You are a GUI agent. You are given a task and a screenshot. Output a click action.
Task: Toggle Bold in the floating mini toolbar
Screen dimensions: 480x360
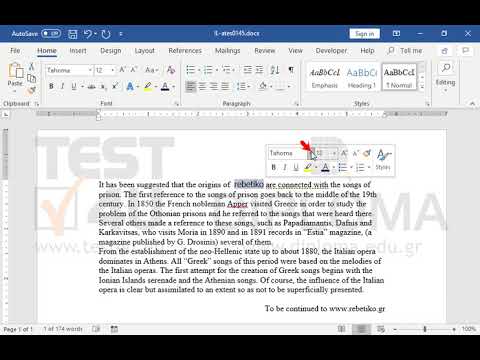[x=273, y=167]
